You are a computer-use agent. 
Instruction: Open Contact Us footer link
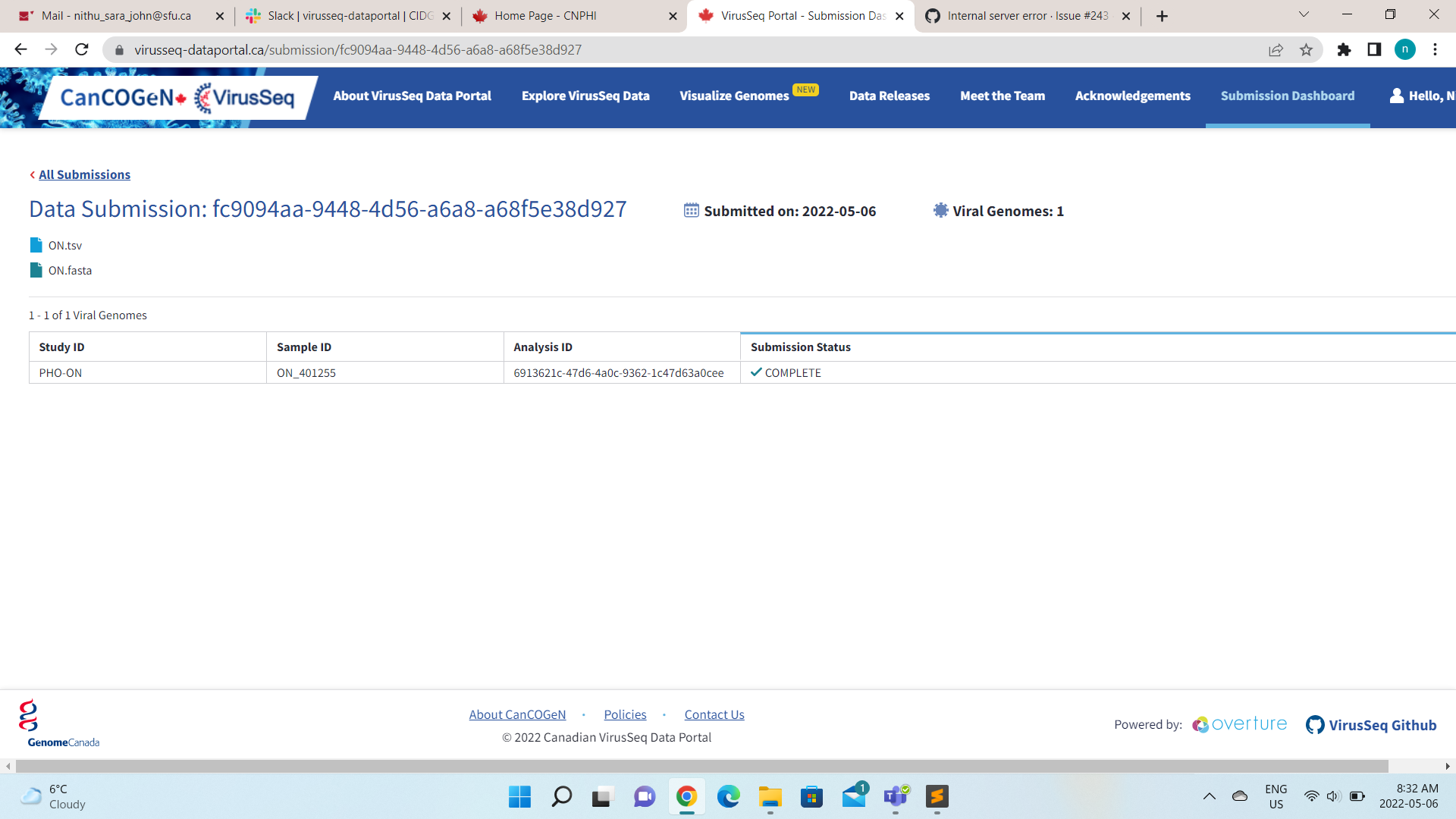tap(714, 714)
